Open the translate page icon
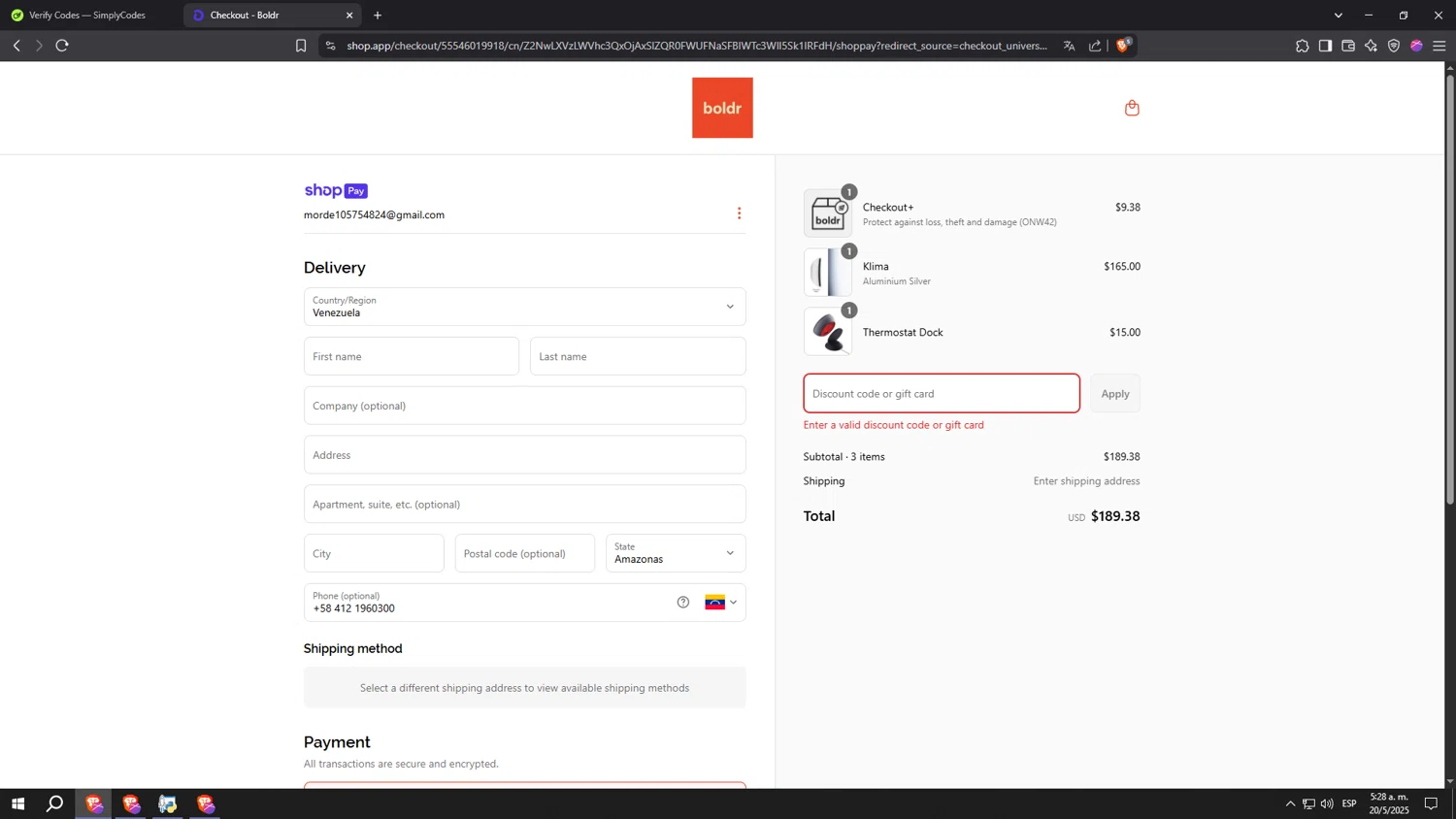1456x819 pixels. pos(1069,46)
